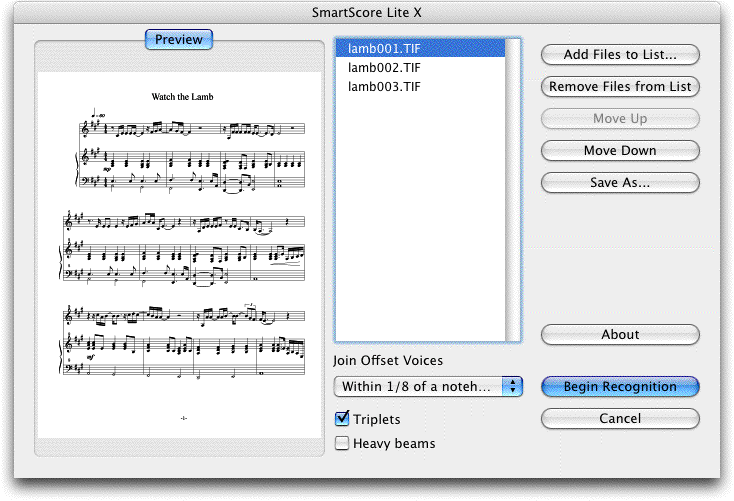Screen dimensions: 734x501
Task: Click the Save As button
Action: 620,183
